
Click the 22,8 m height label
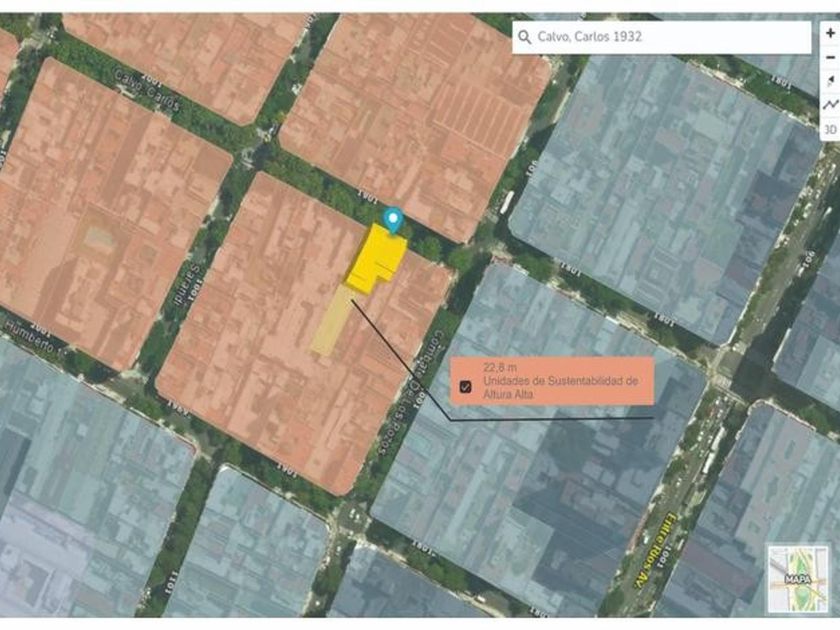coord(502,366)
